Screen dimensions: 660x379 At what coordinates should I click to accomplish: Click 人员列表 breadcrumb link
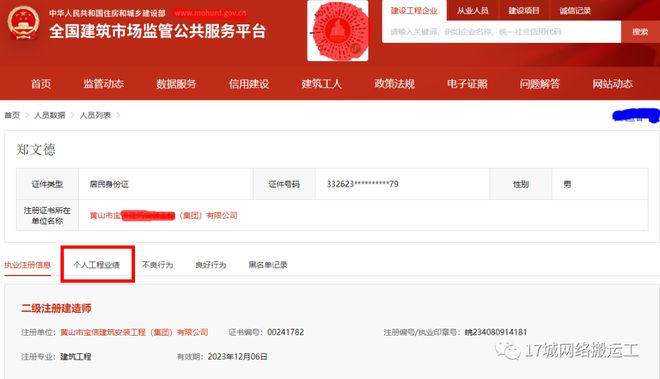tap(95, 115)
